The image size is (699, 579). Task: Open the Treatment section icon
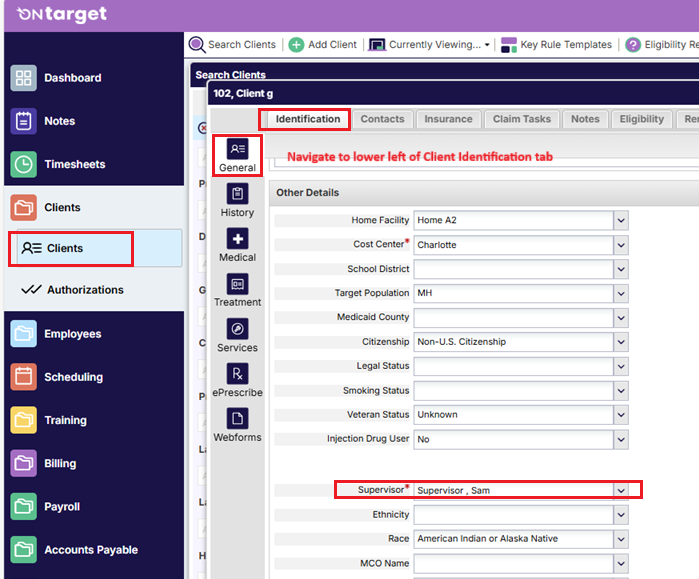tap(238, 284)
